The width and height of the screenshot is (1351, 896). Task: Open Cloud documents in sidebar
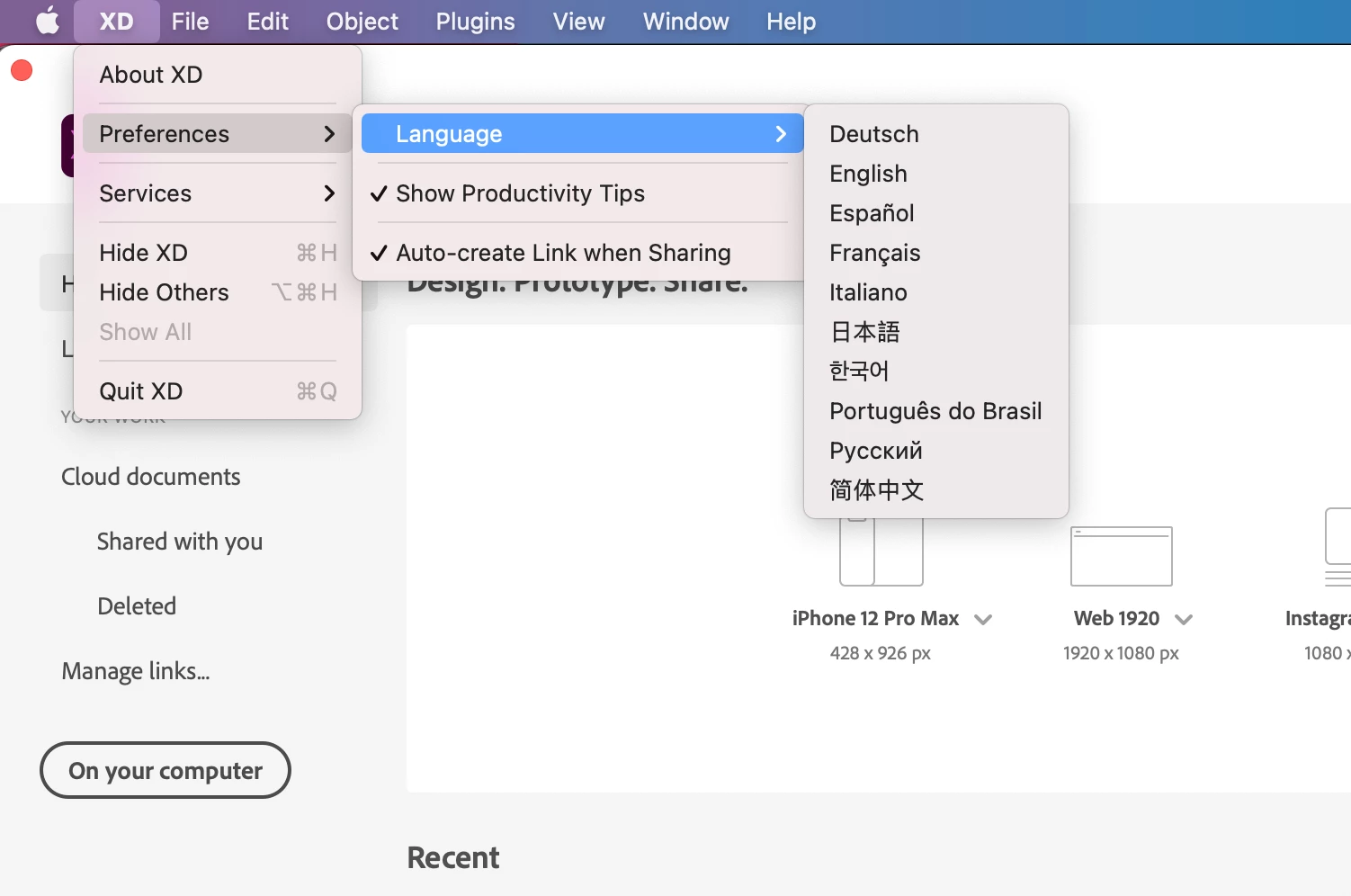(151, 477)
